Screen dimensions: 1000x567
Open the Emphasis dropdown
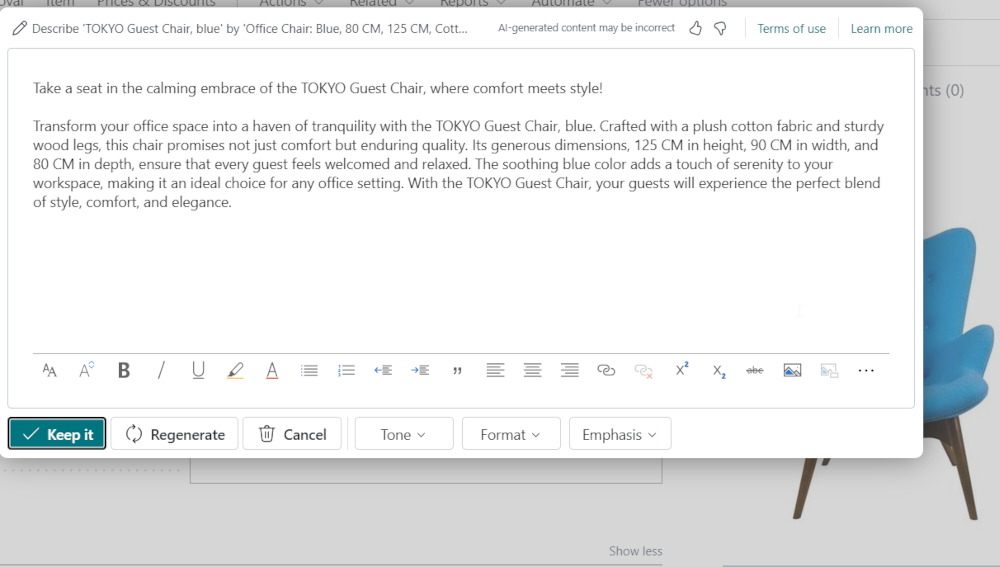click(620, 434)
